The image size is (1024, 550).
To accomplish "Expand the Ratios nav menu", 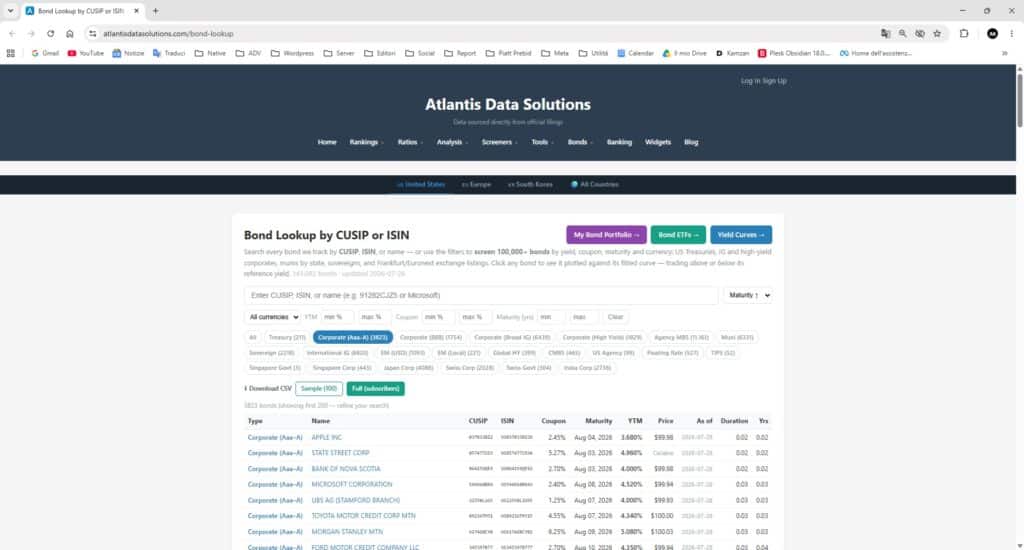I will 410,142.
